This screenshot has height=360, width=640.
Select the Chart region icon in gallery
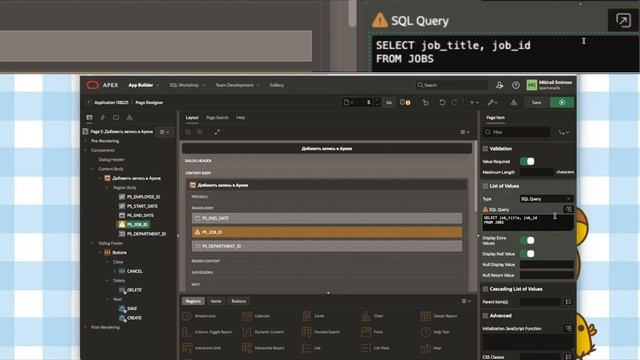point(366,316)
